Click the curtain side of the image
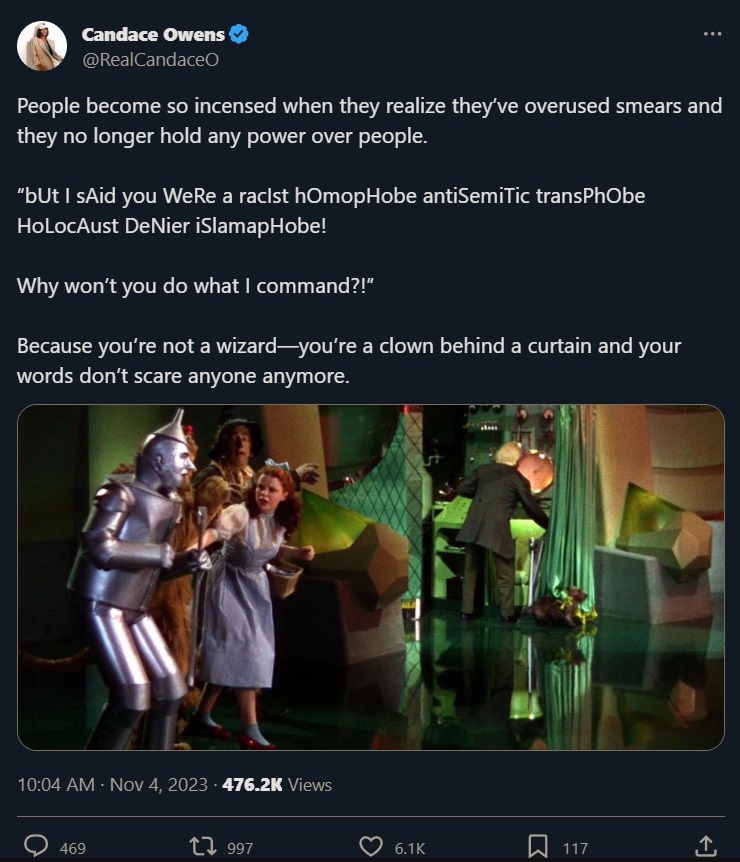Viewport: 740px width, 862px height. point(573,577)
